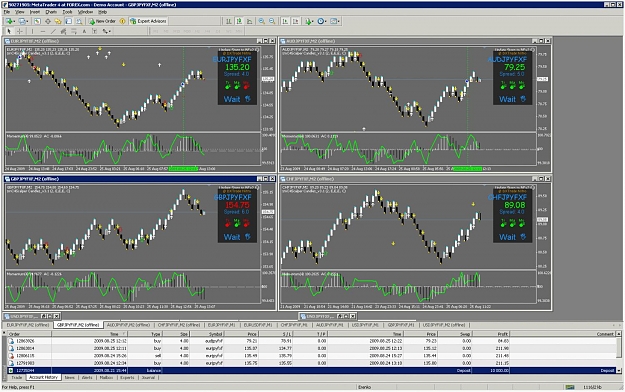Viewport: 625px width, 392px height.
Task: Toggle chart auto scroll
Action: 285,21
